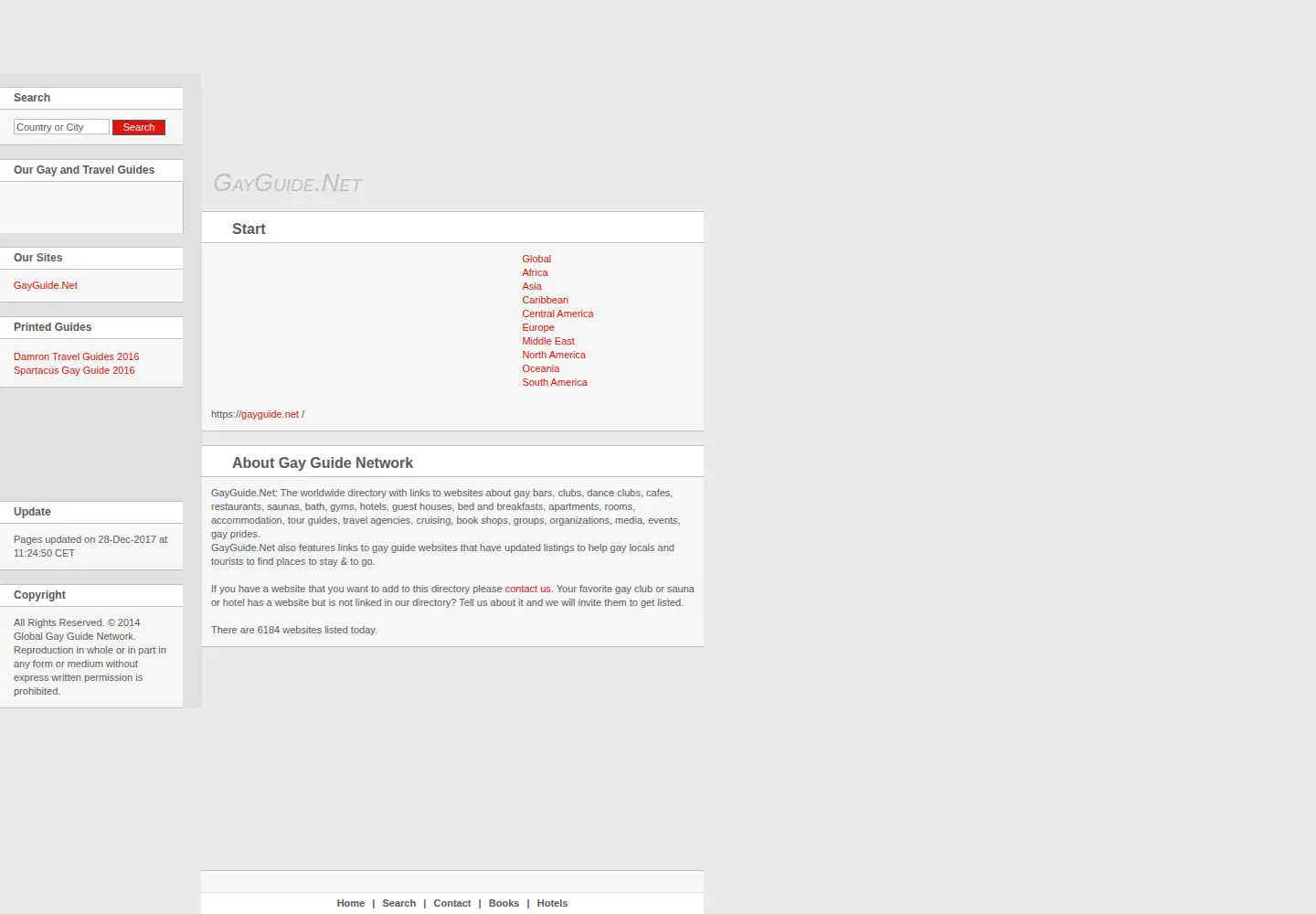Open the contact us link in About text
1316x914 pixels.
pos(527,589)
